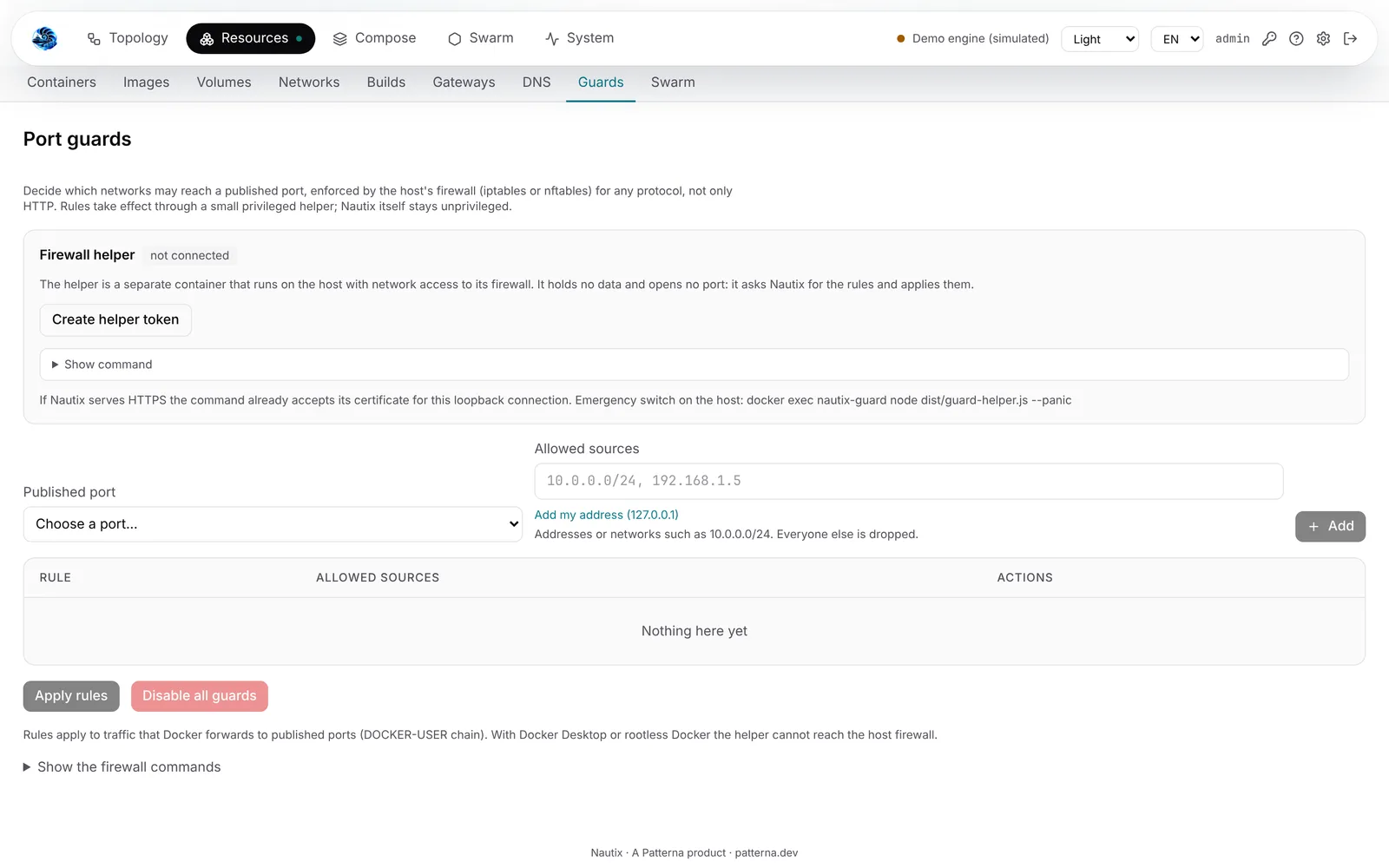Screen dimensions: 1389x868
Task: Focus the Allowed sources input field
Action: point(909,481)
